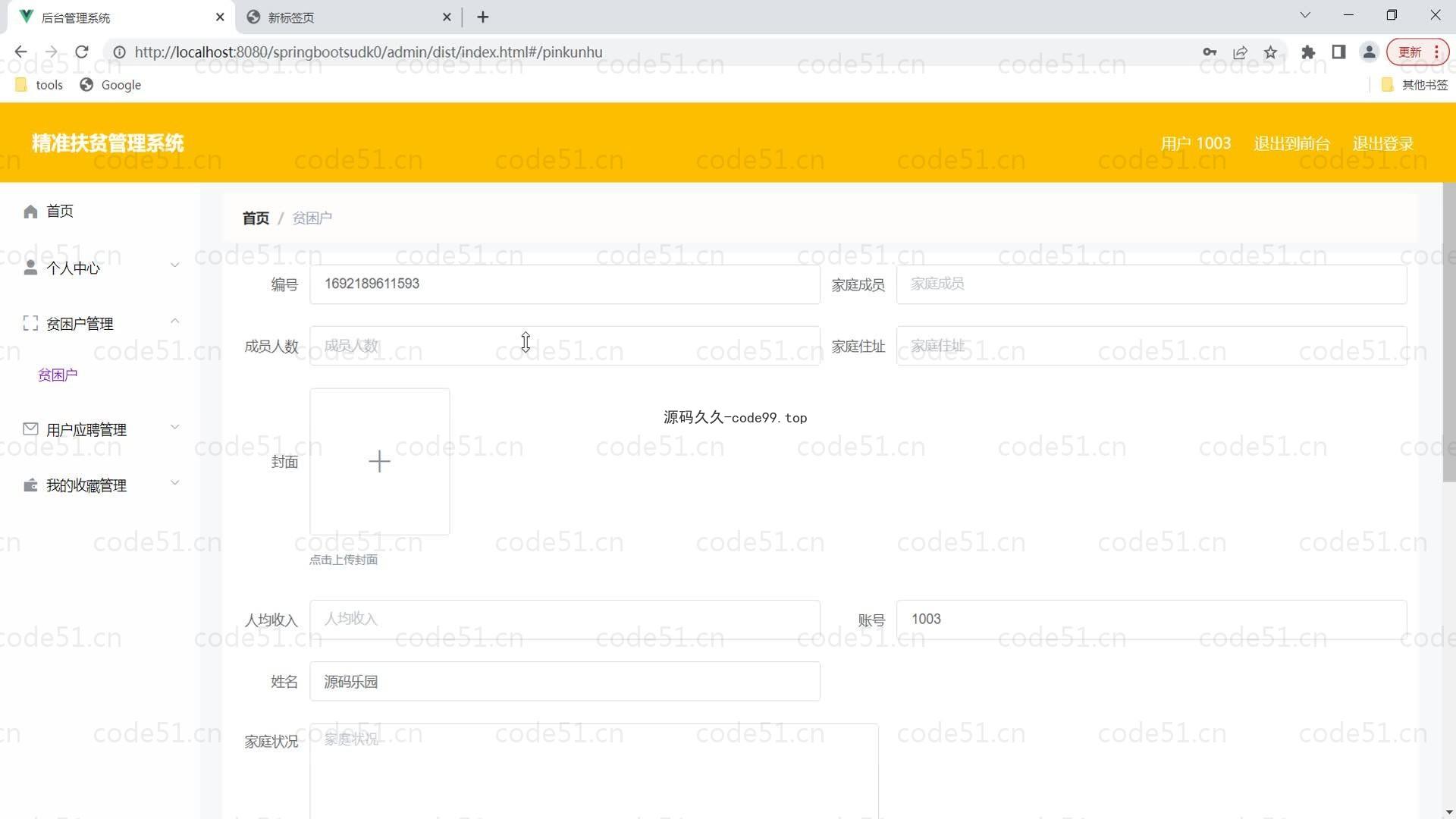This screenshot has height=819, width=1456.
Task: Toggle the browser side panel icon
Action: click(1338, 52)
